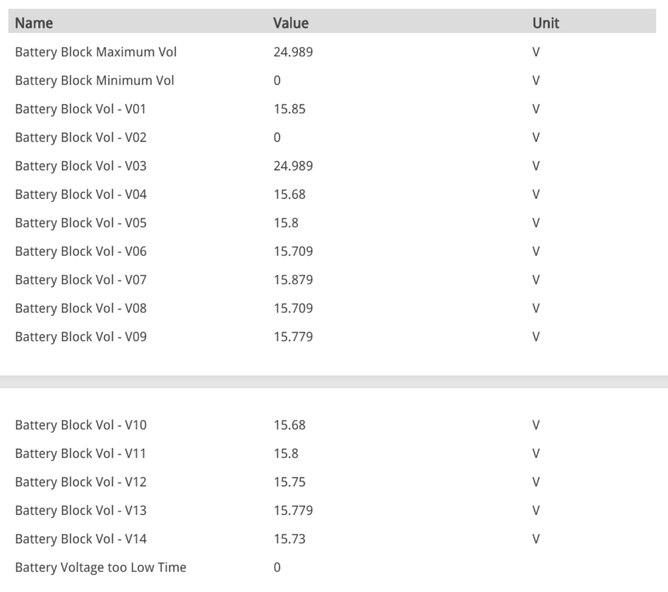Click the Battery Block Vol - V06 label
The image size is (668, 592).
(x=81, y=251)
